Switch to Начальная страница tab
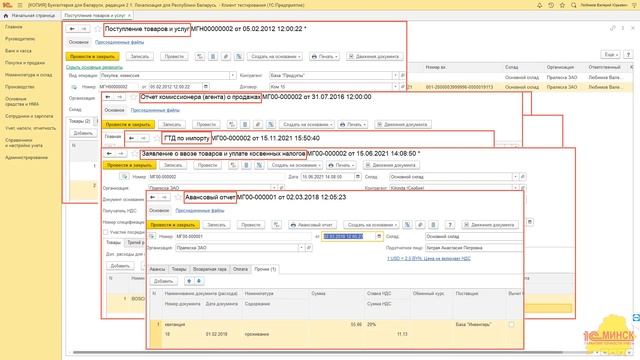The image size is (640, 360). click(x=30, y=16)
